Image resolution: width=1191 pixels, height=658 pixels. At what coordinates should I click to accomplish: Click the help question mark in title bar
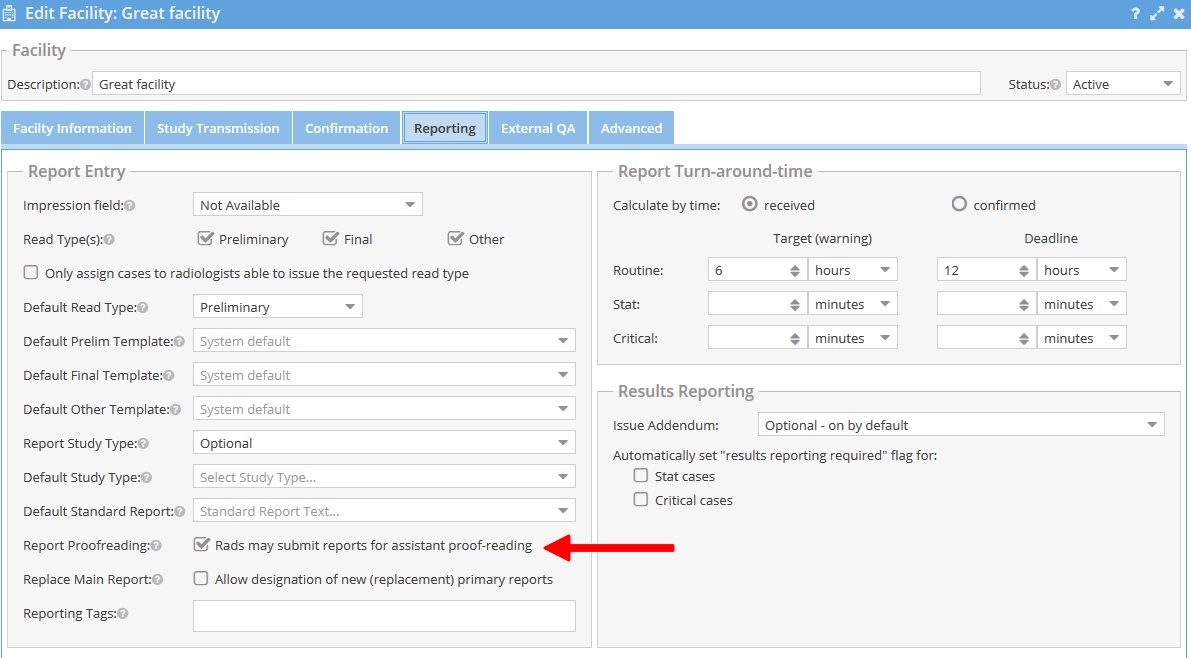tap(1135, 14)
